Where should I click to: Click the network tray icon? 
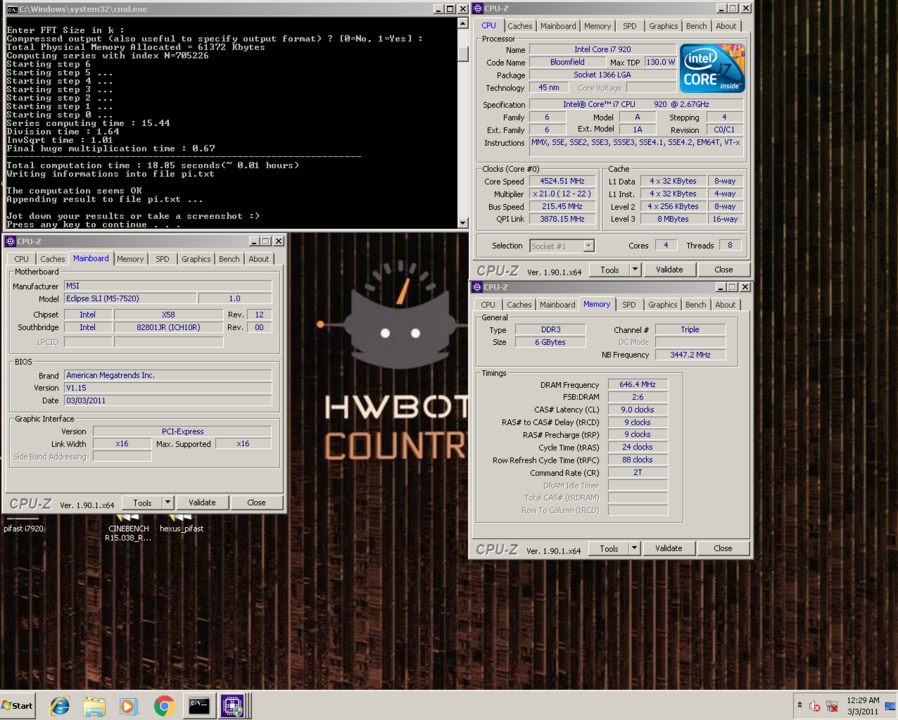[x=832, y=706]
